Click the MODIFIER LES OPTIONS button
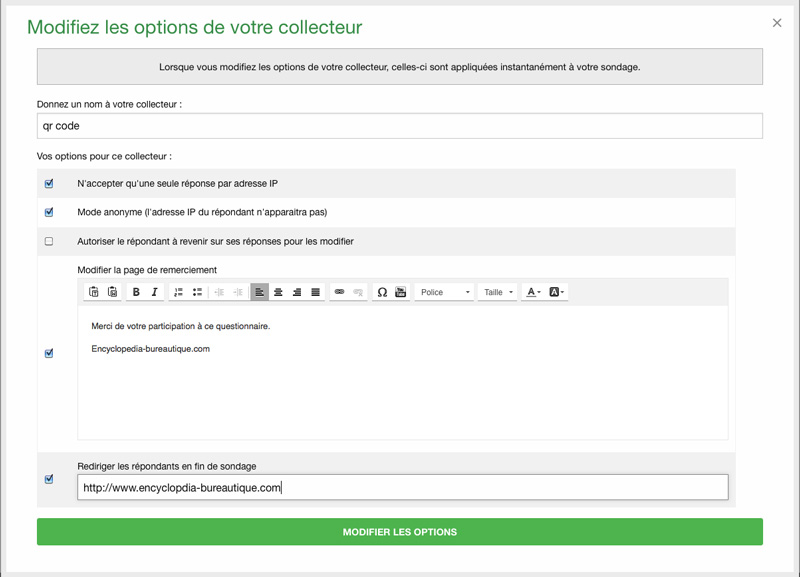This screenshot has height=577, width=800. point(400,532)
